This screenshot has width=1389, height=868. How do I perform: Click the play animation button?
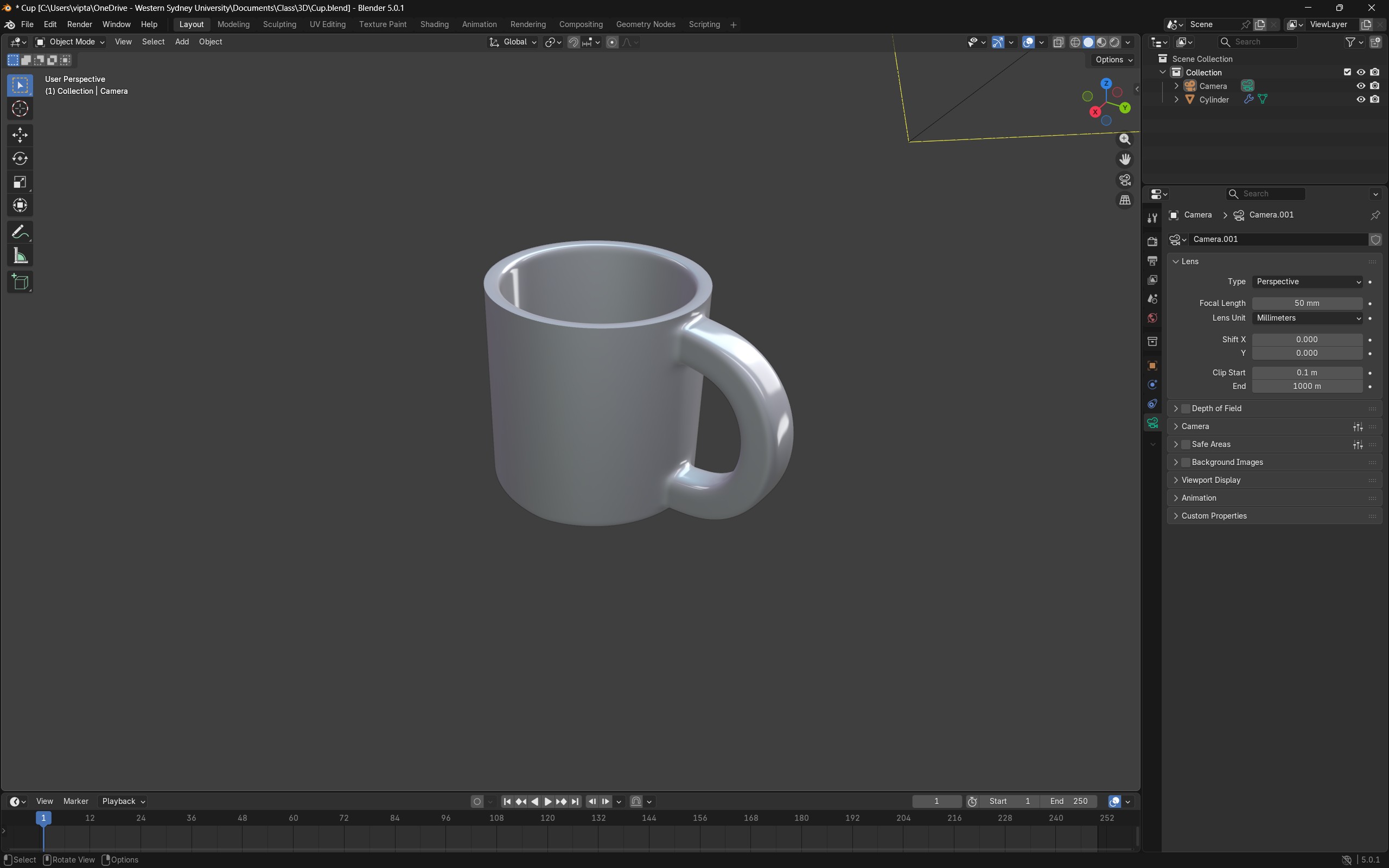click(547, 801)
